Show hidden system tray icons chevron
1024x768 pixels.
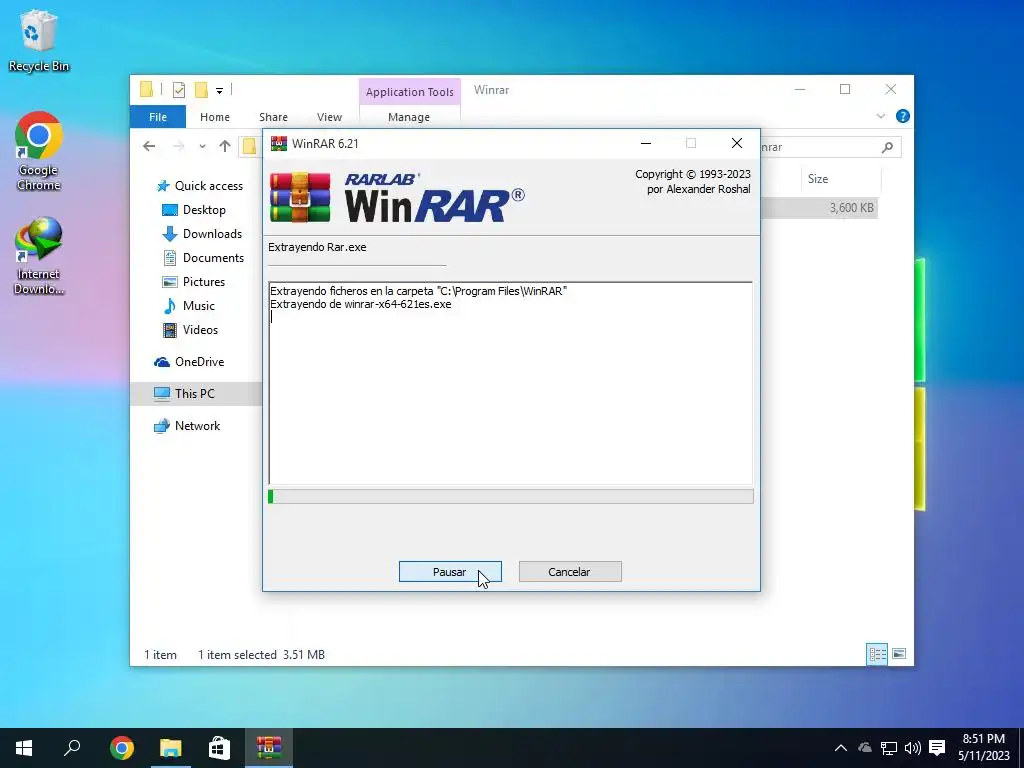tap(840, 748)
